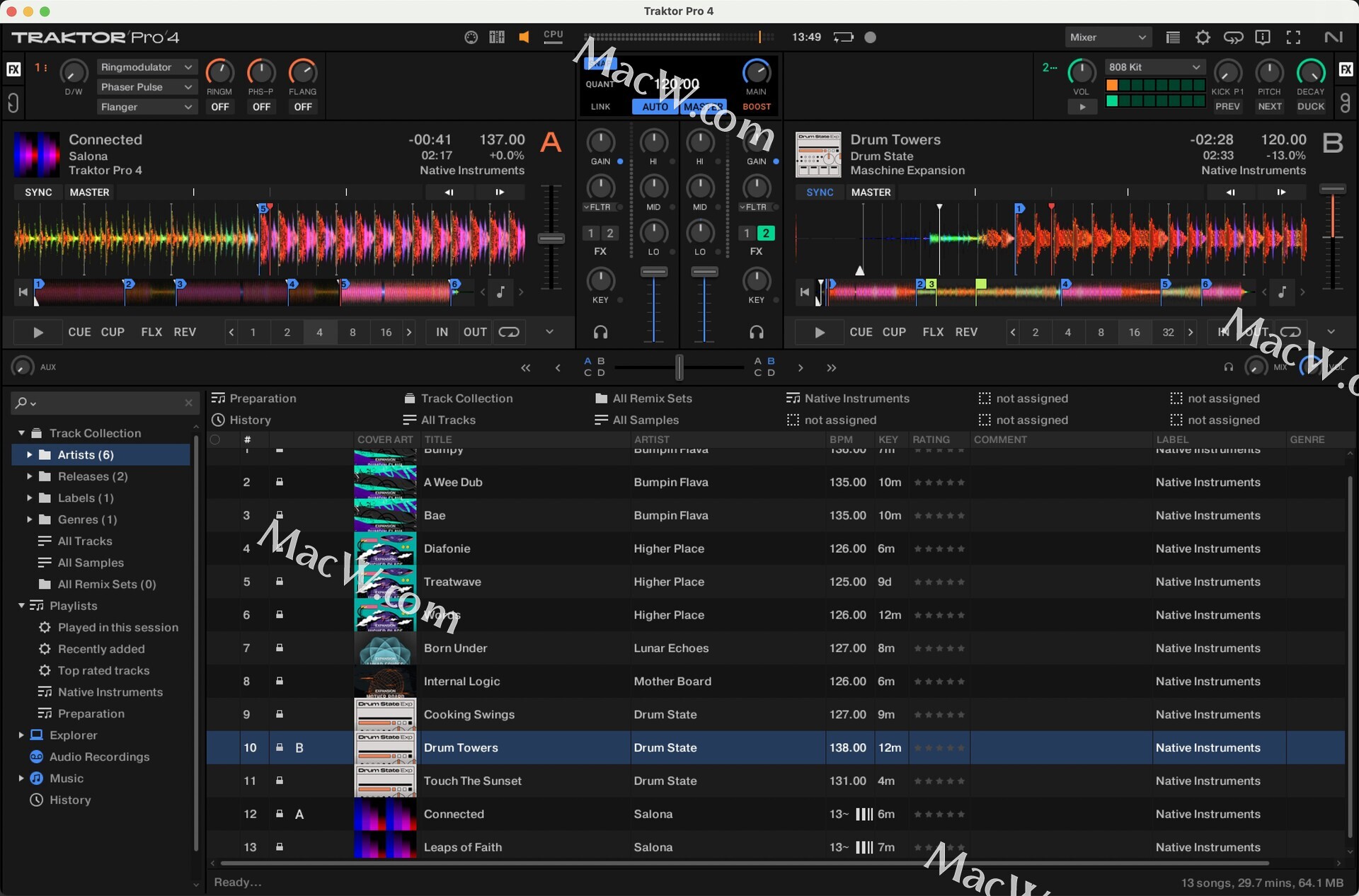Toggle Deck B headphone cue icon
This screenshot has width=1359, height=896.
point(757,332)
